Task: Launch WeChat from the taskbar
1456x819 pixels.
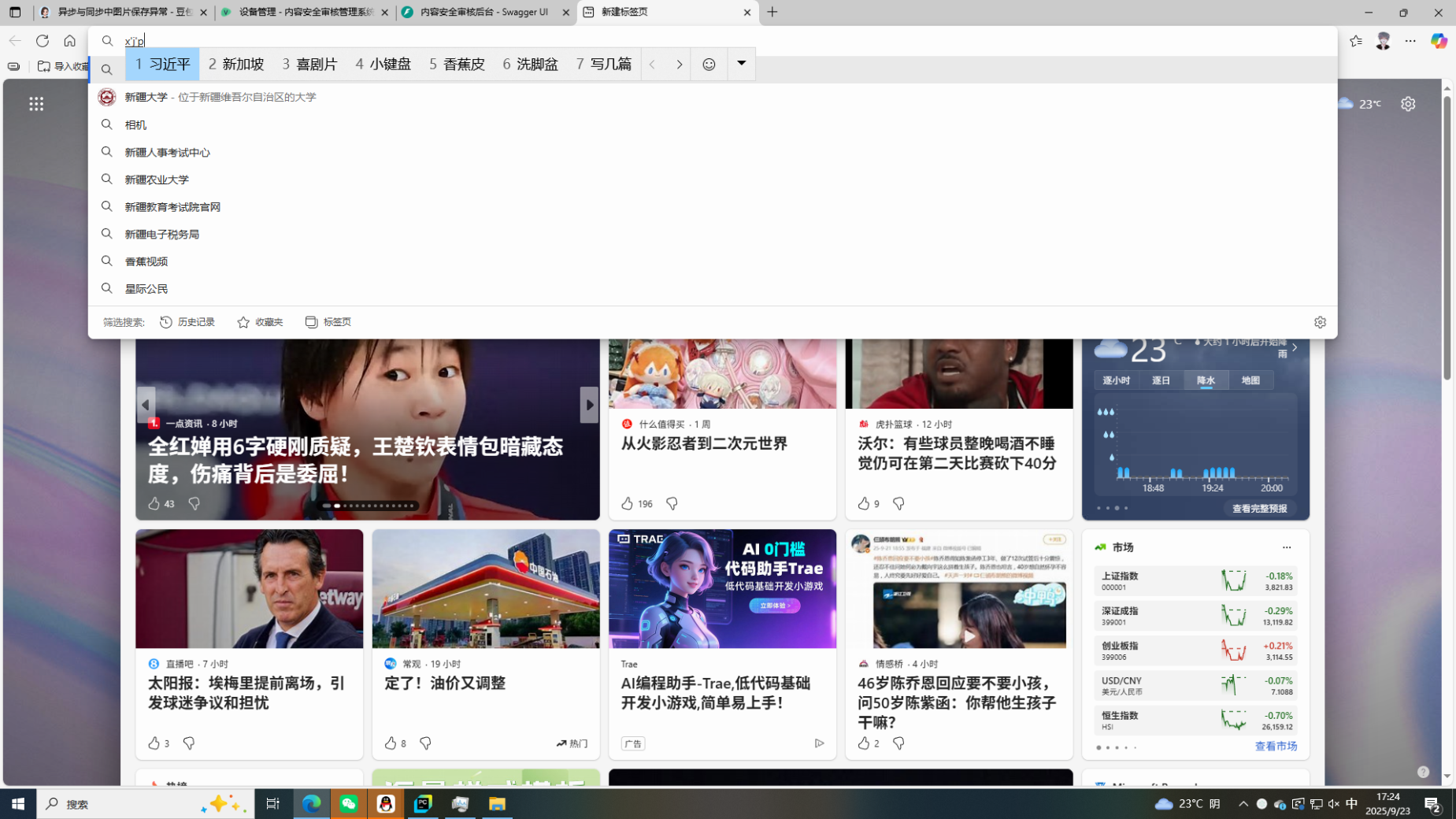Action: coord(349,803)
